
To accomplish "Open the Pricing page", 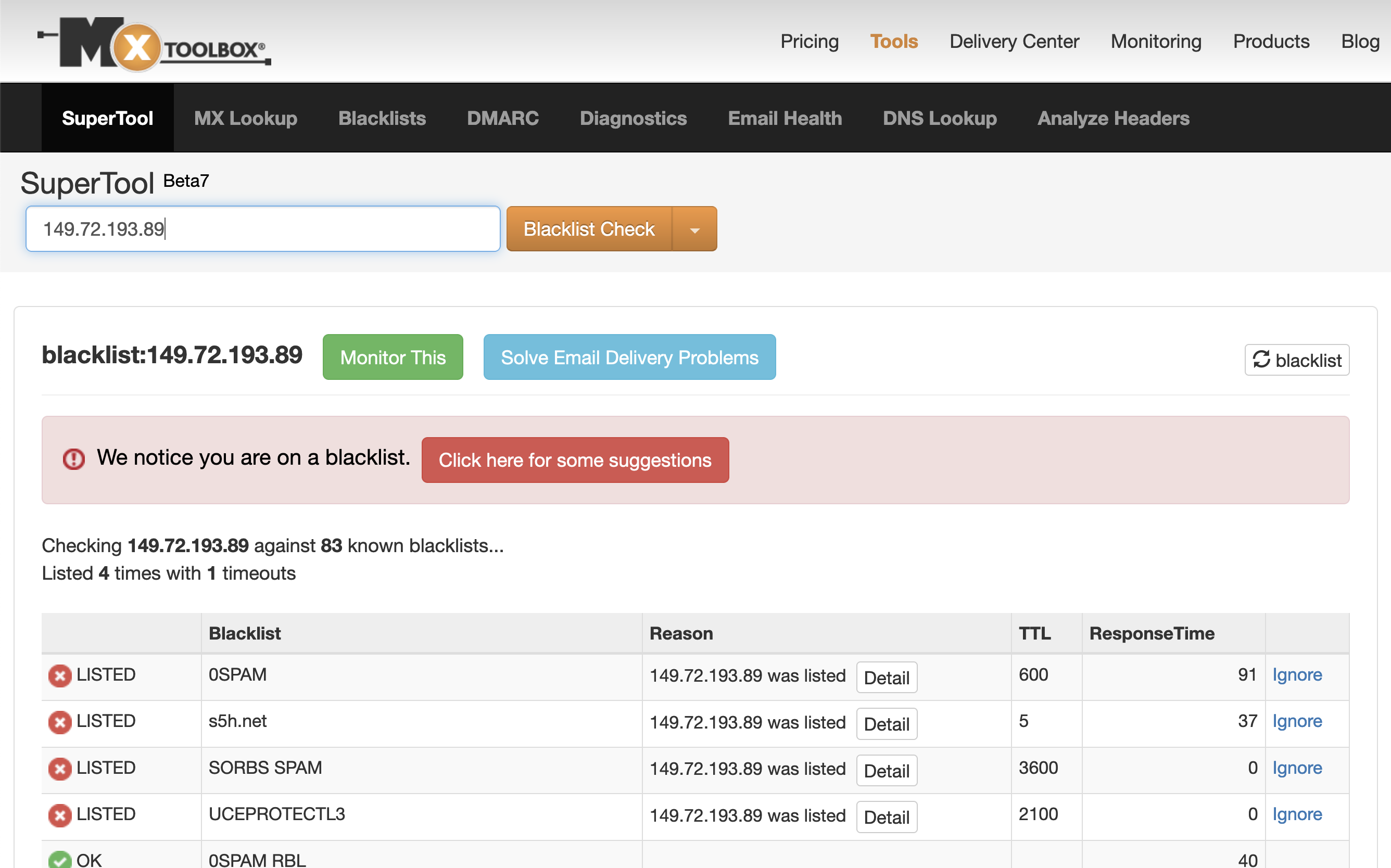I will pos(809,41).
